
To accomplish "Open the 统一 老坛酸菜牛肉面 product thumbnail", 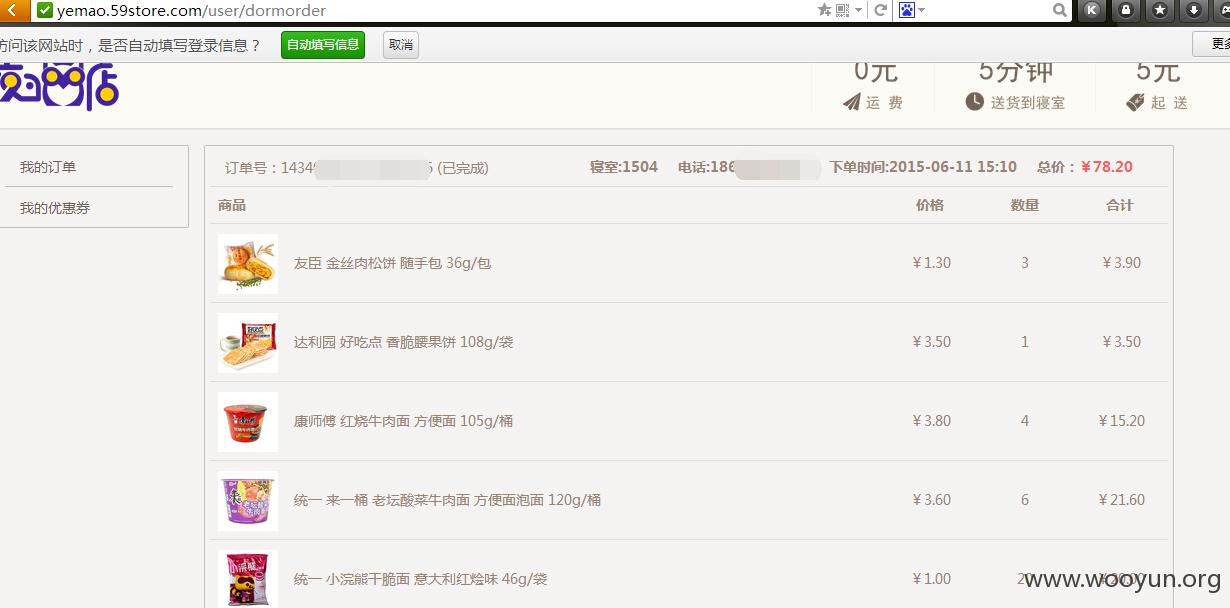I will point(248,501).
